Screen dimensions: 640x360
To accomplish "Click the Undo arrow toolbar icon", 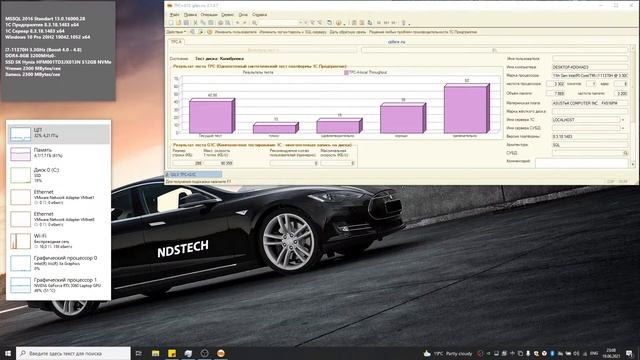I will coord(238,23).
